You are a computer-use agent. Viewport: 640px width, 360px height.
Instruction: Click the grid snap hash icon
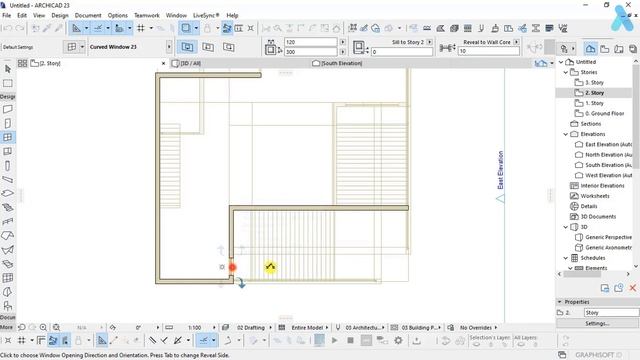(141, 28)
